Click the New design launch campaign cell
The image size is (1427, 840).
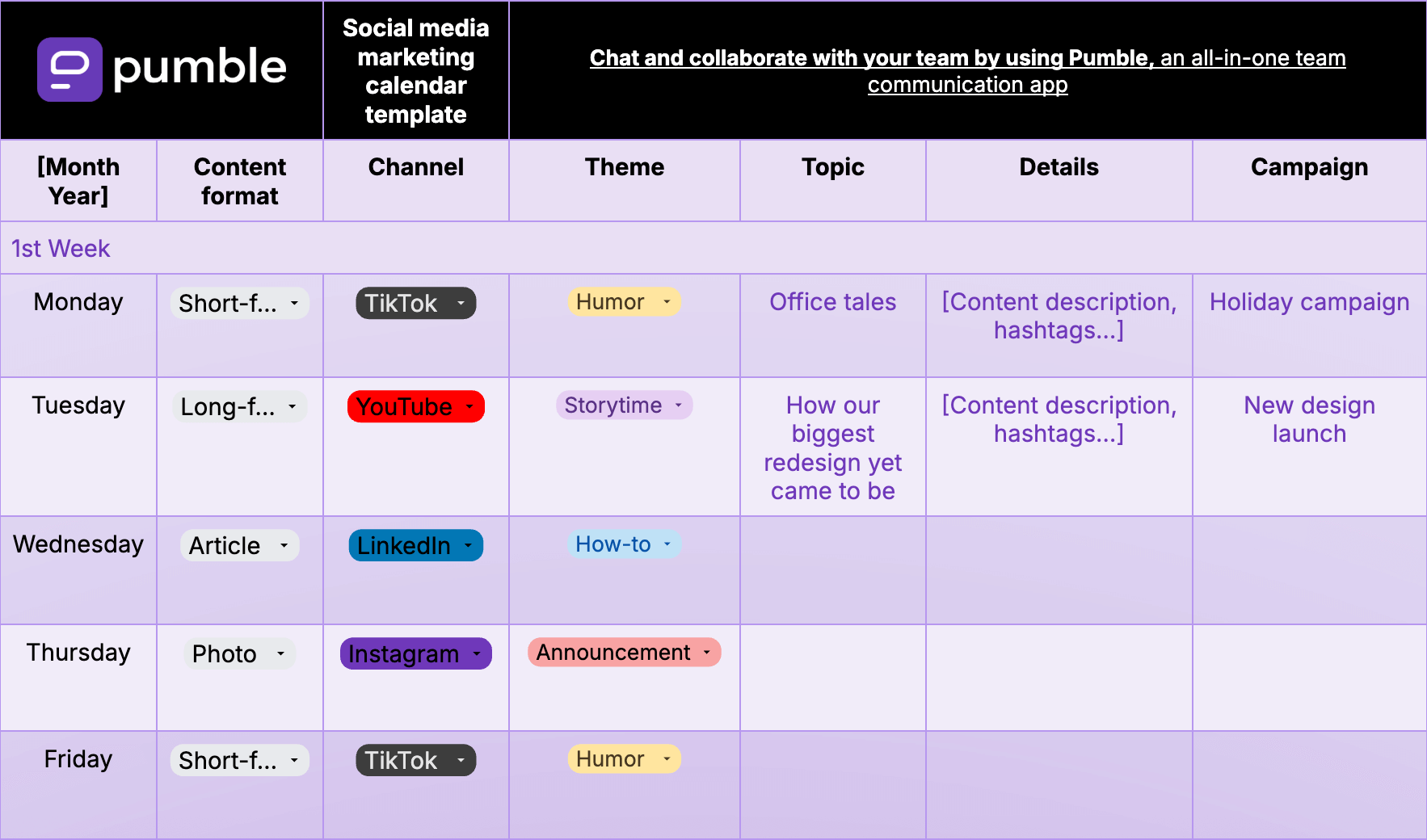coord(1309,419)
